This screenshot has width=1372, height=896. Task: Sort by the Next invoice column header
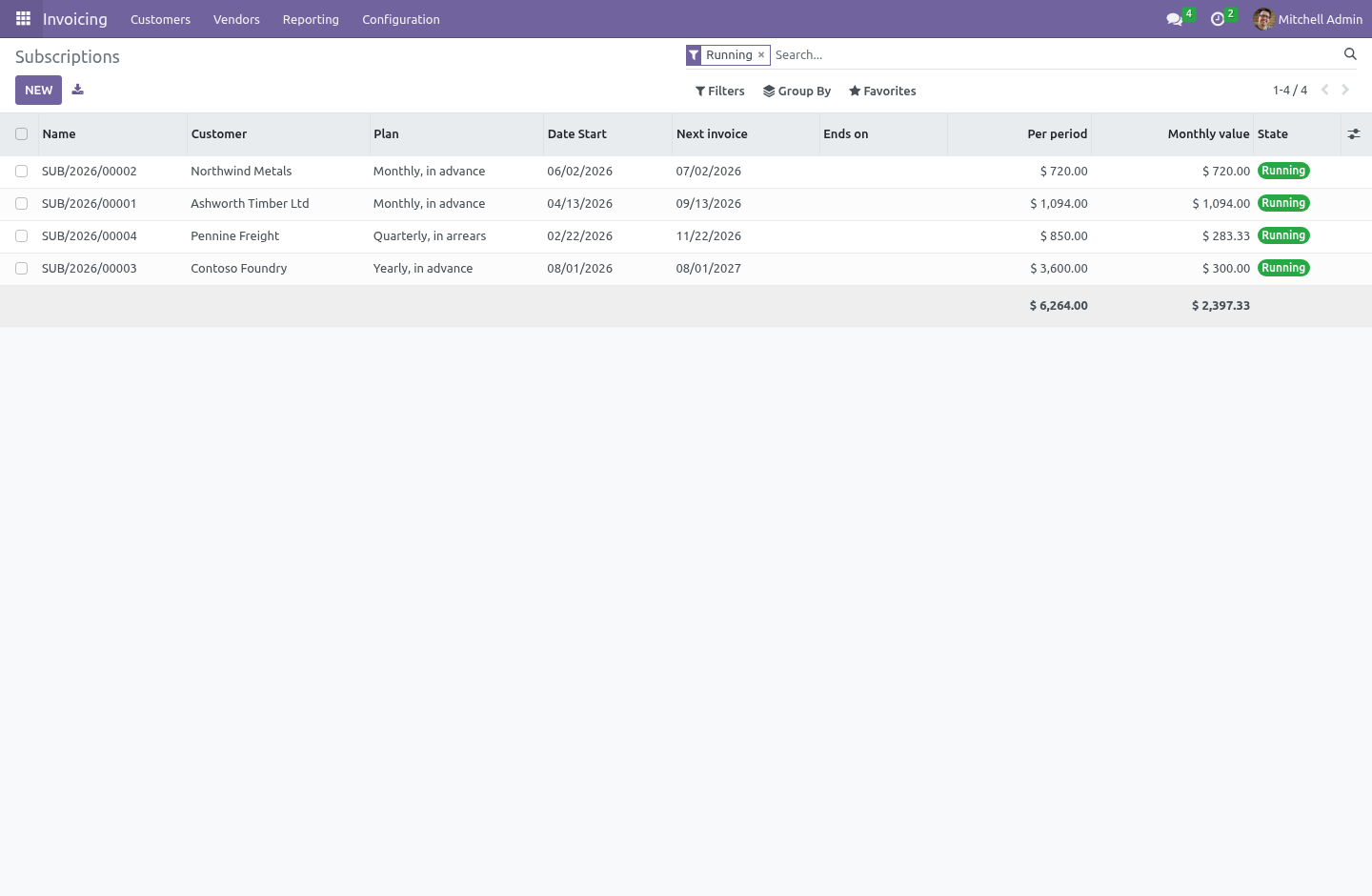pos(746,134)
